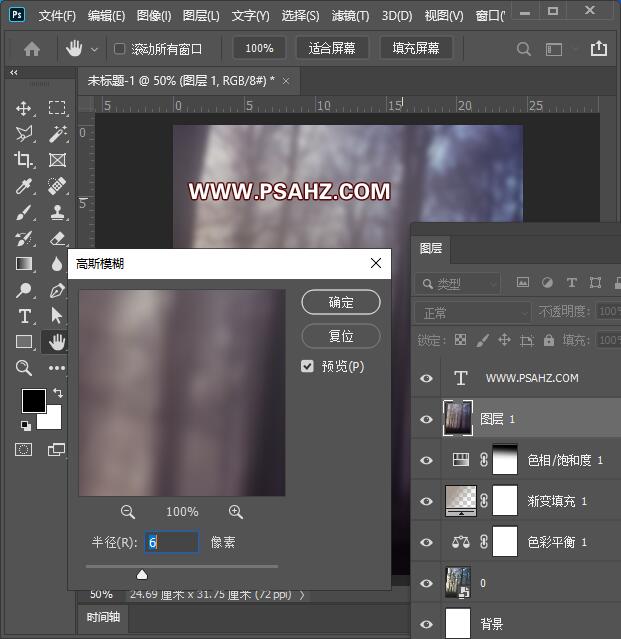The height and width of the screenshot is (639, 621).
Task: Open the 文件(F) menu
Action: click(57, 15)
